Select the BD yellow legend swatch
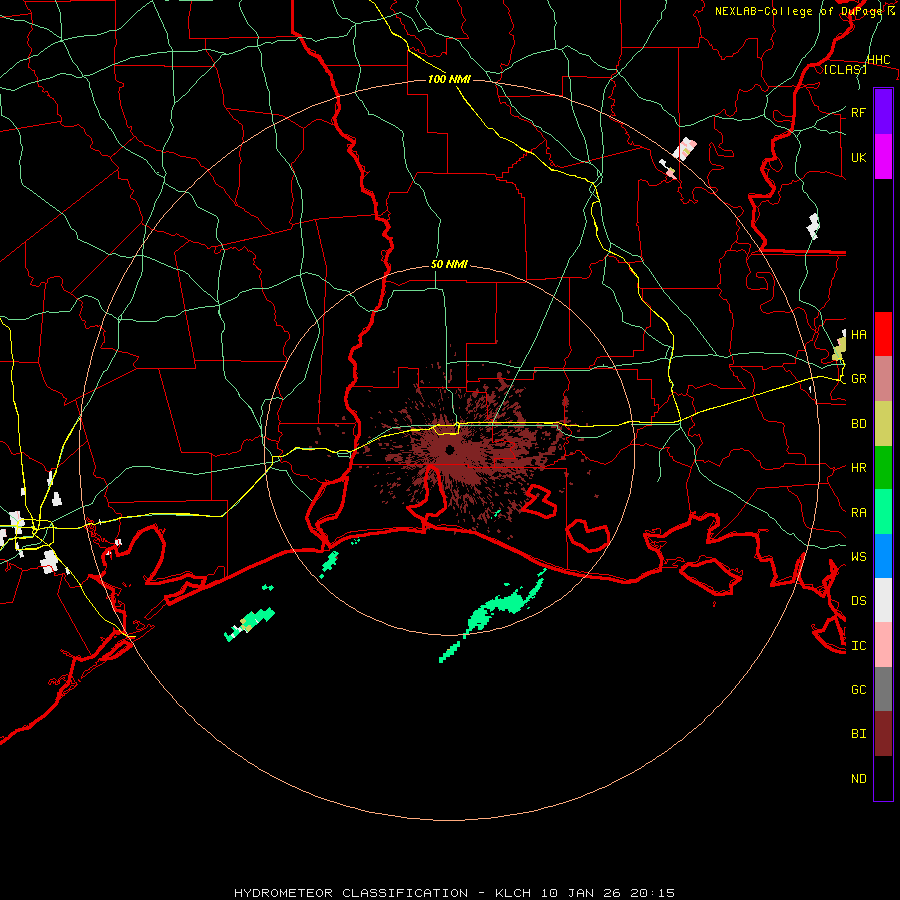900x900 pixels. pyautogui.click(x=883, y=424)
